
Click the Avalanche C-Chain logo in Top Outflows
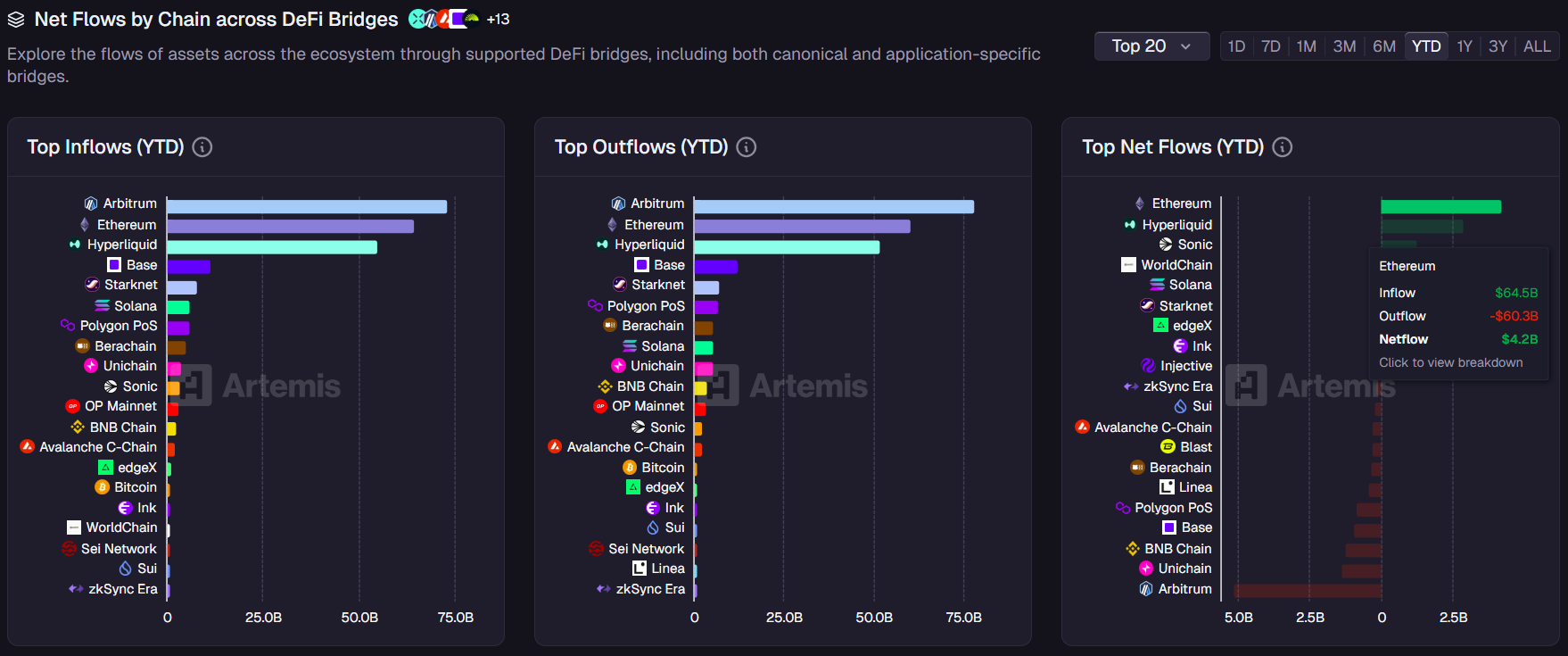(555, 446)
